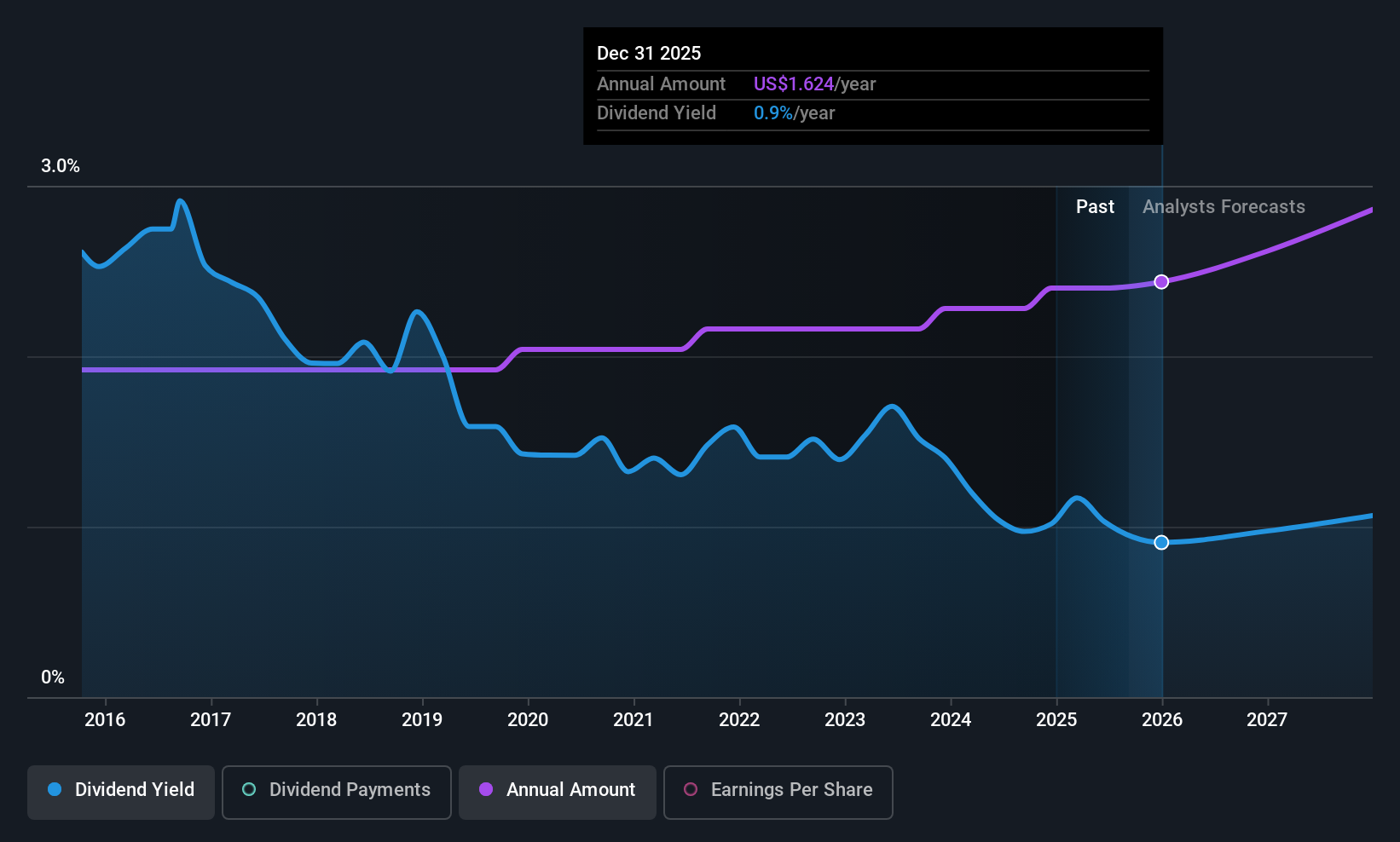This screenshot has height=842, width=1400.
Task: Click the 2023 x-axis year label
Action: pyautogui.click(x=845, y=720)
